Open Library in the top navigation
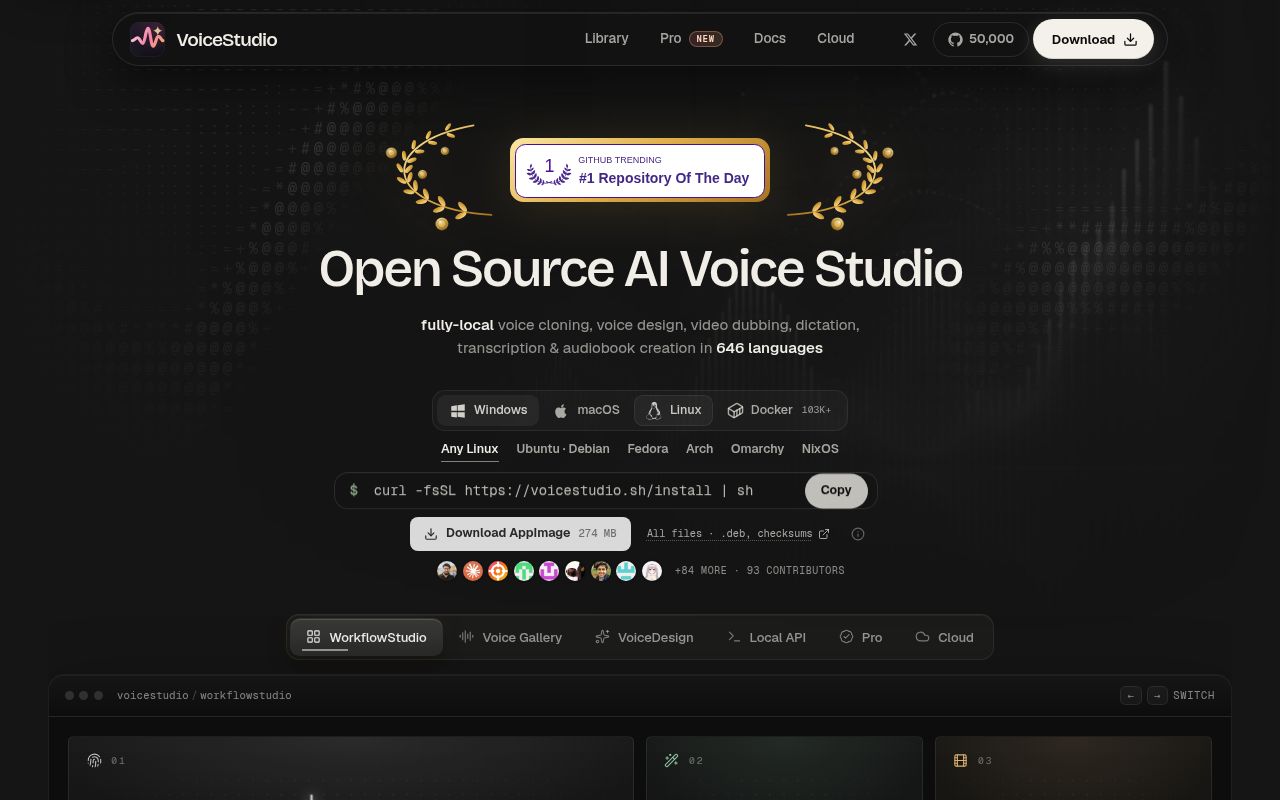The image size is (1280, 800). [607, 39]
